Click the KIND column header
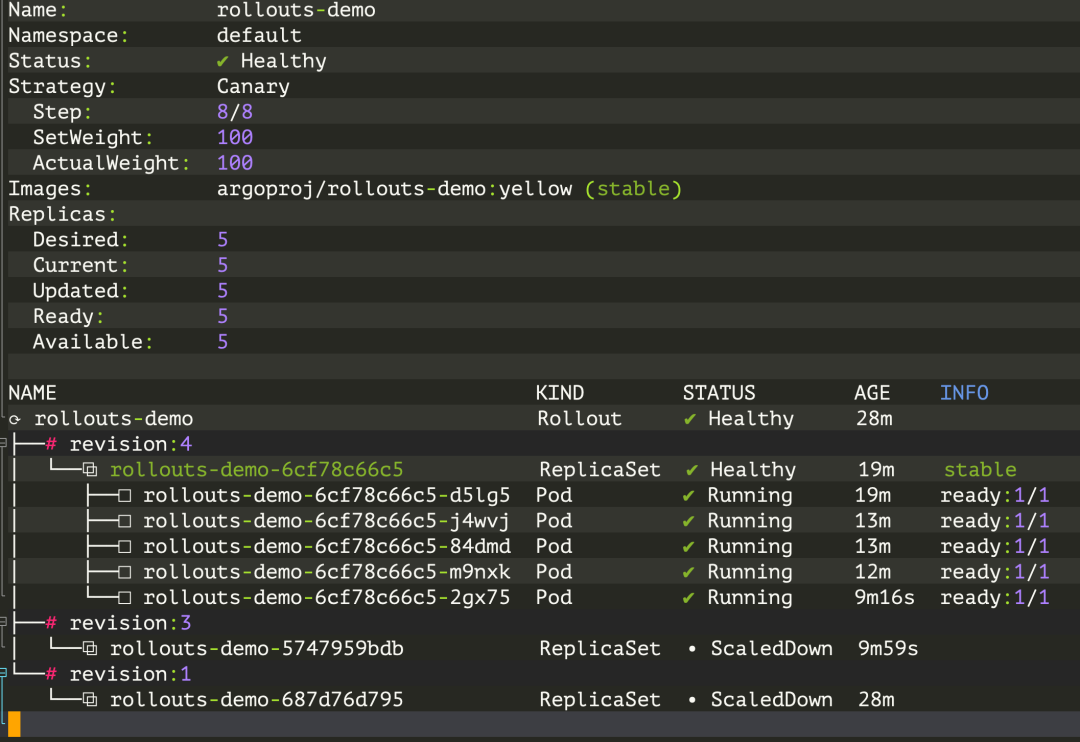Viewport: 1080px width, 742px height. pyautogui.click(x=560, y=393)
